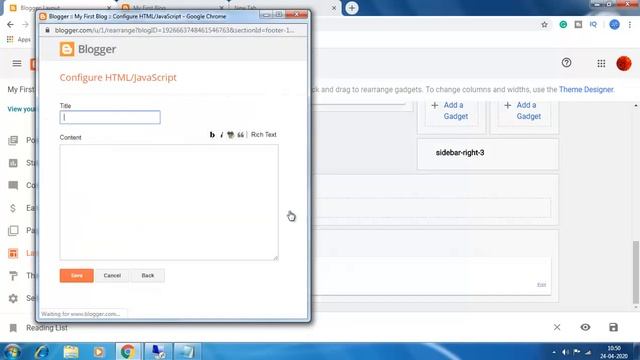Image resolution: width=640 pixels, height=360 pixels.
Task: Open File Explorer from taskbar
Action: coord(71,351)
